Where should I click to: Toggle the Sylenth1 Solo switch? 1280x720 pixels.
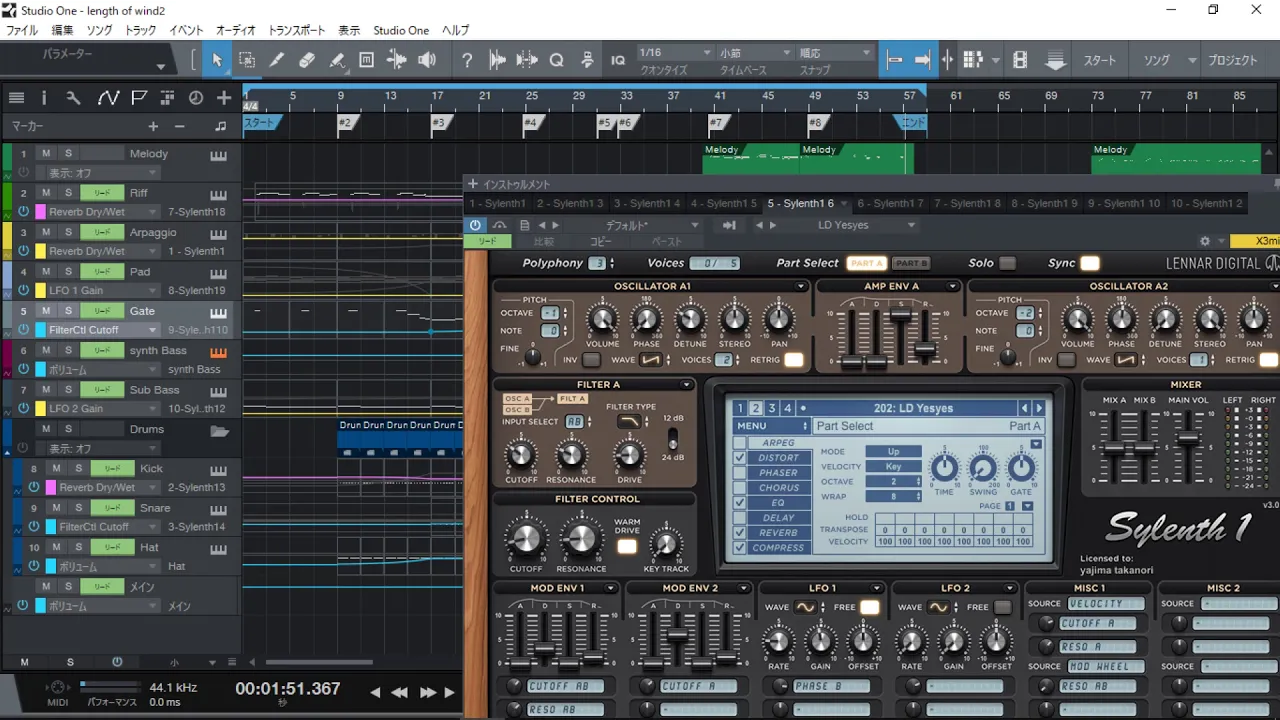(x=1007, y=263)
